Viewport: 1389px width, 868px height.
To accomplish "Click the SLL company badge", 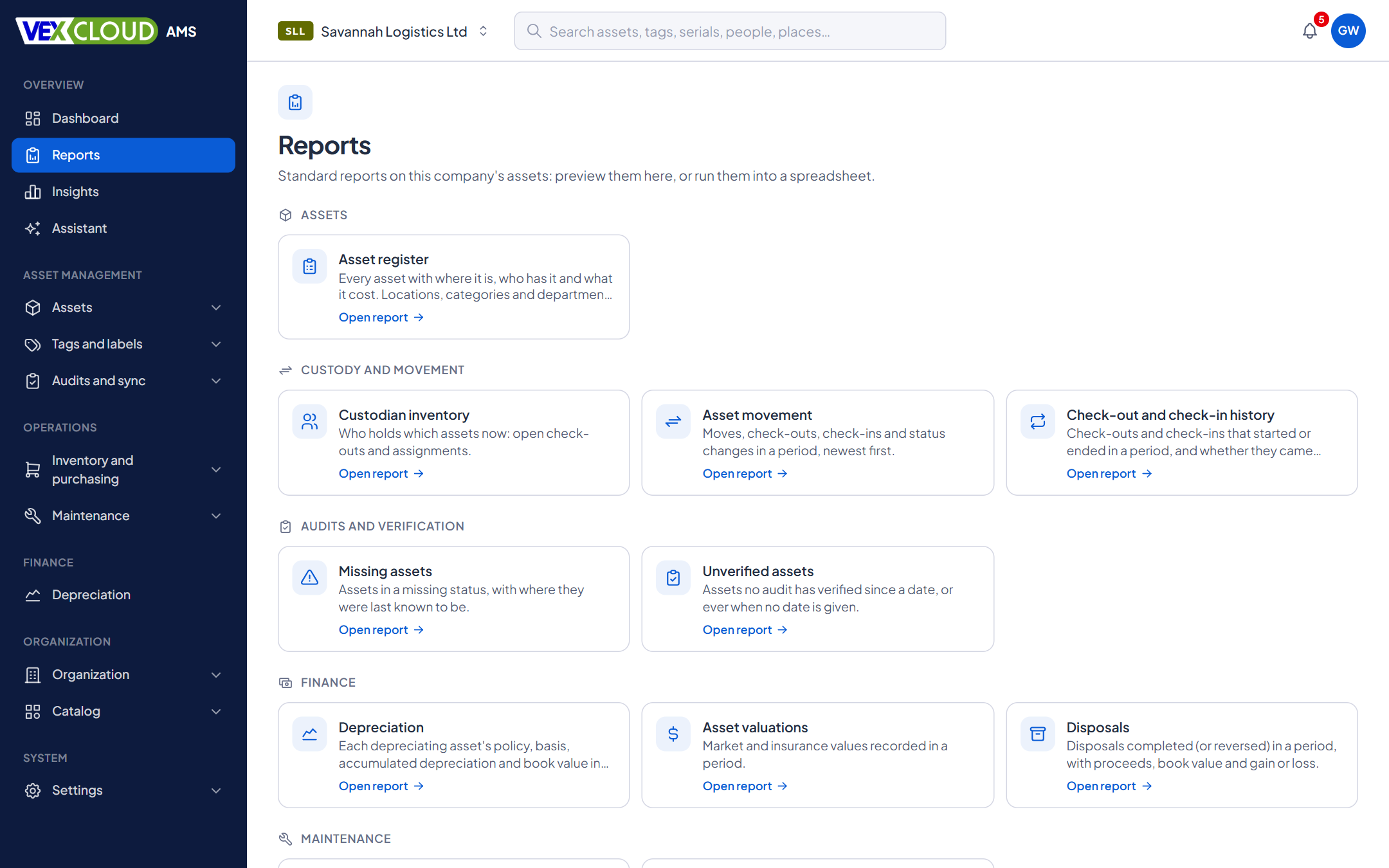I will [x=295, y=31].
